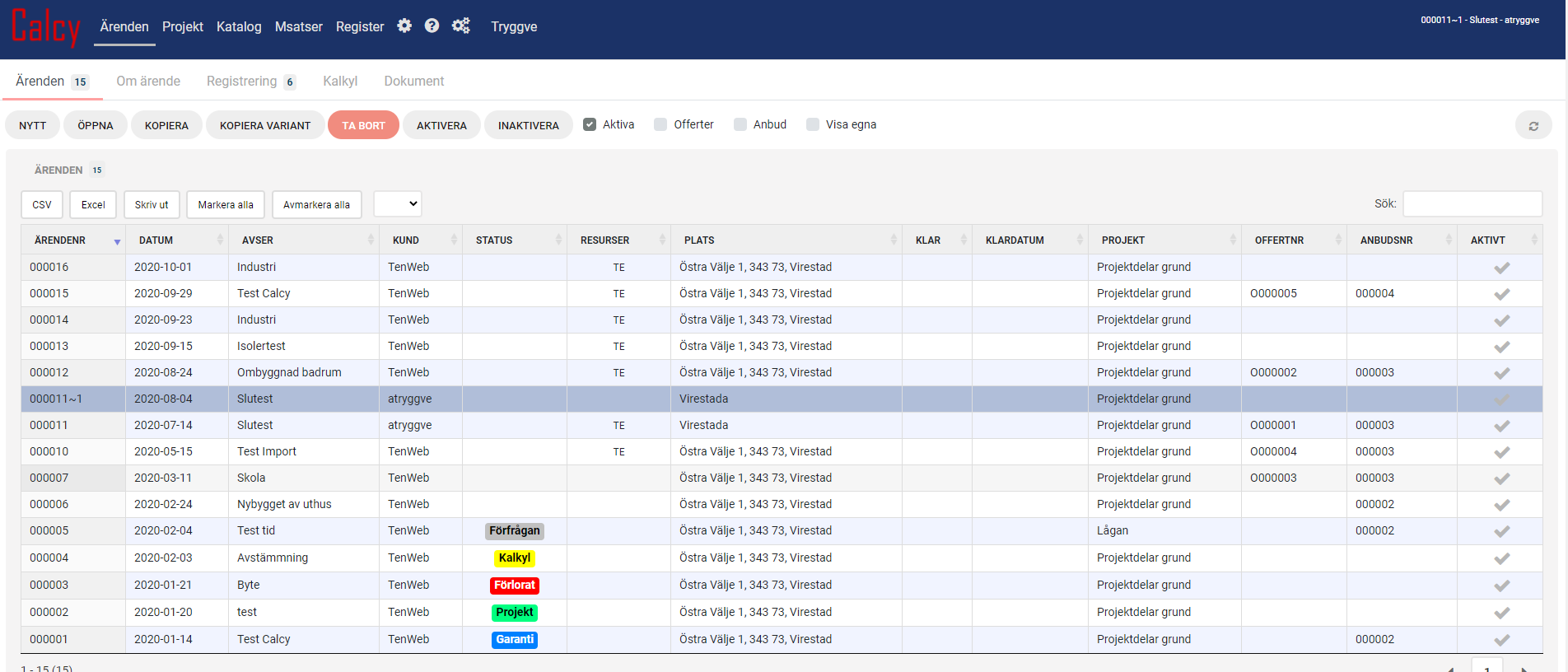This screenshot has width=1568, height=672.
Task: Switch to the Registrering tab
Action: (x=242, y=82)
